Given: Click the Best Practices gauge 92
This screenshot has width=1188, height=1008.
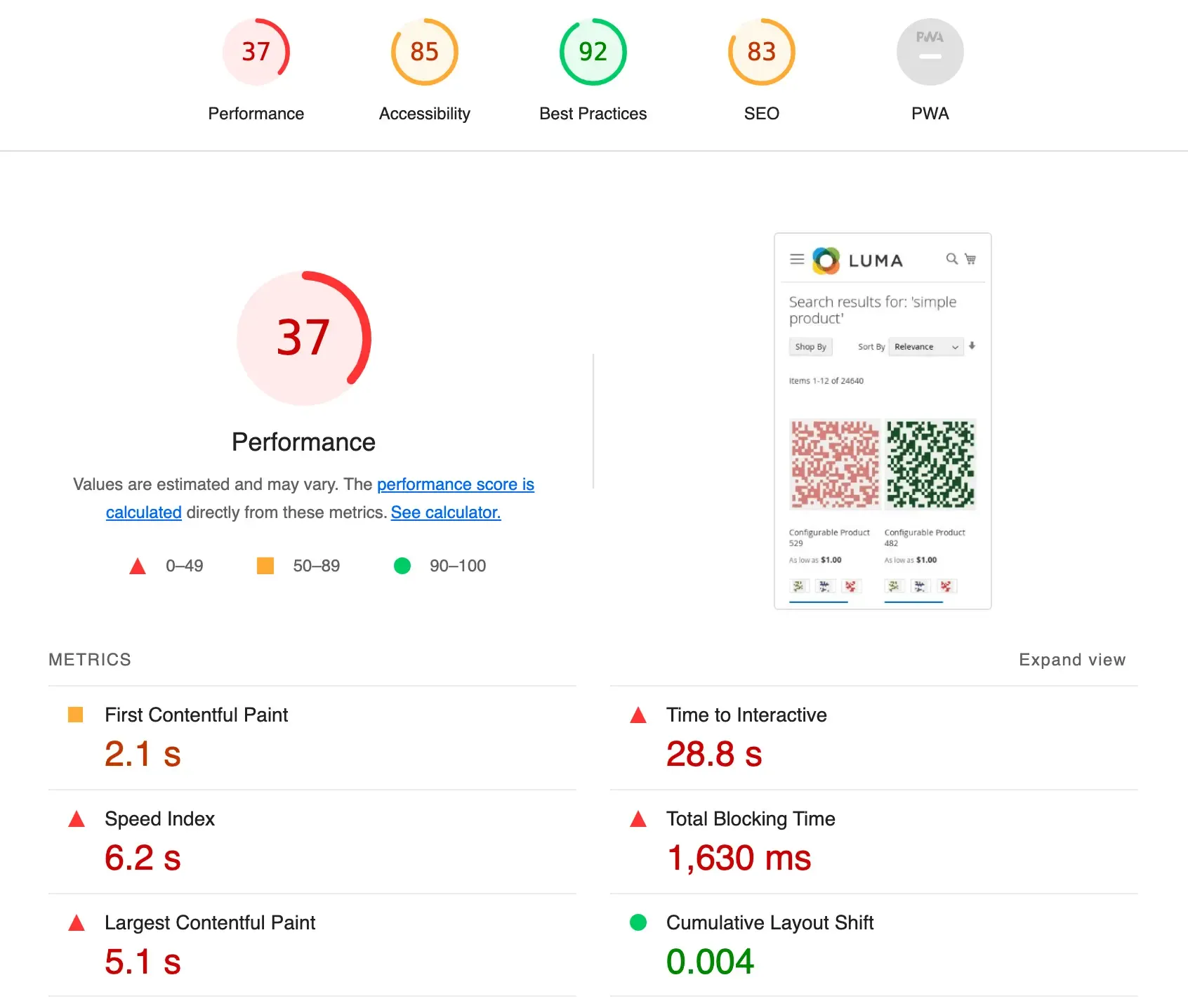Looking at the screenshot, I should (x=593, y=52).
